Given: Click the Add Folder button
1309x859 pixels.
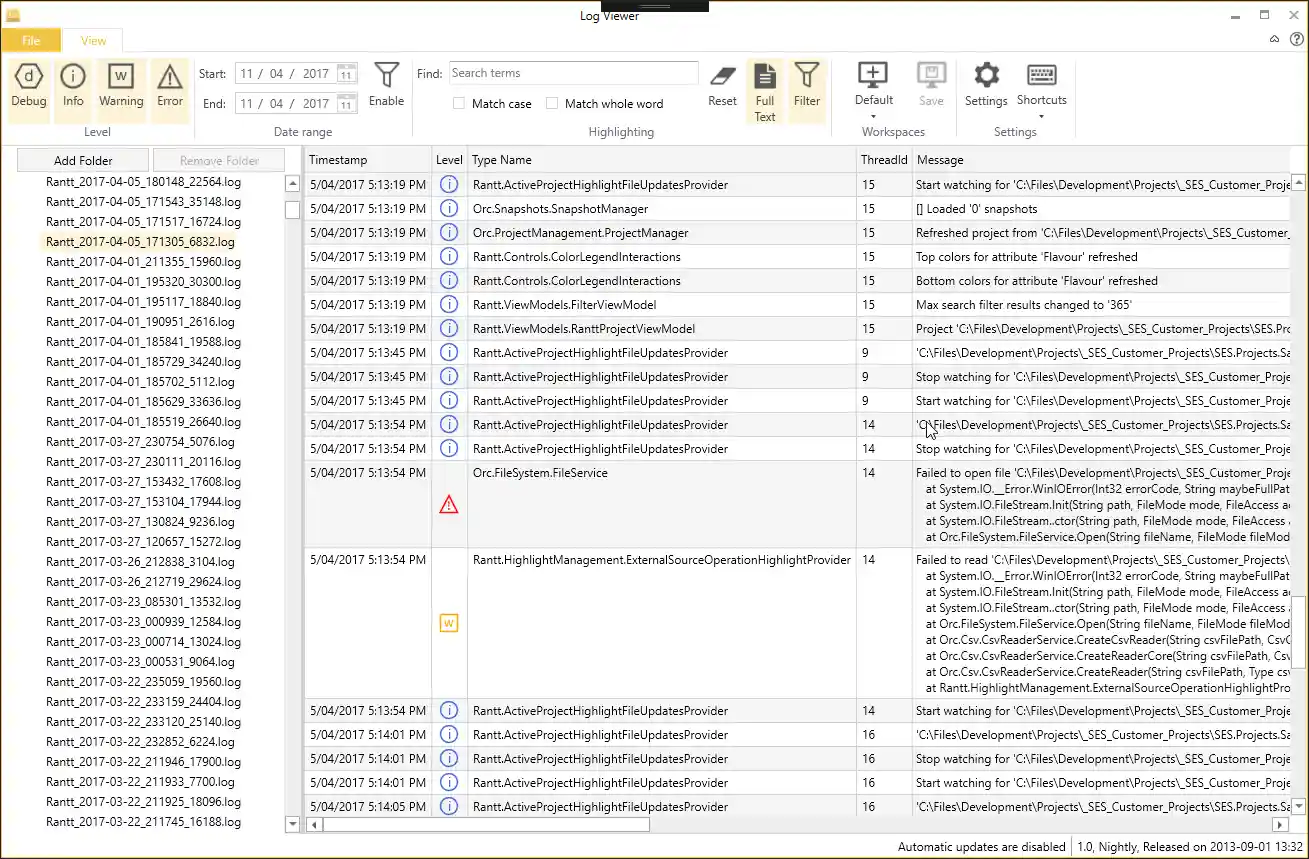Looking at the screenshot, I should [x=81, y=160].
